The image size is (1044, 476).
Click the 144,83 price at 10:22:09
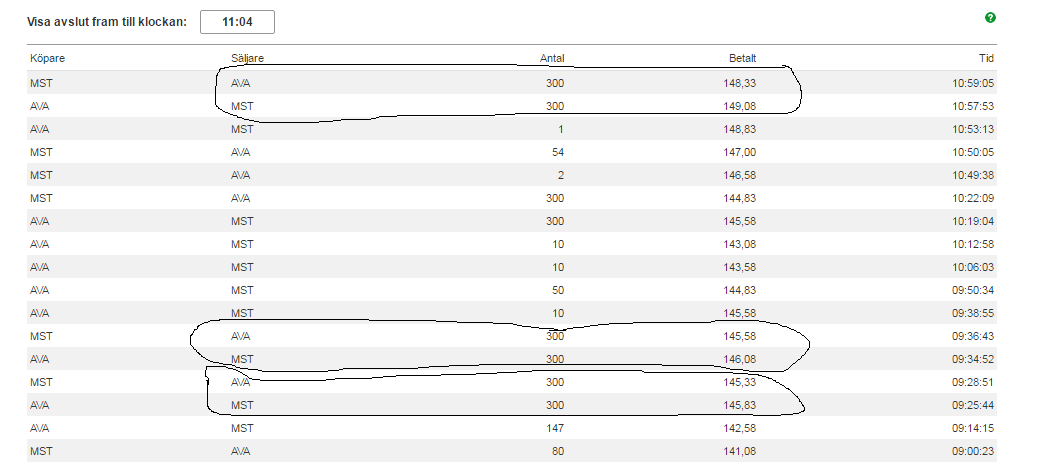click(x=740, y=198)
